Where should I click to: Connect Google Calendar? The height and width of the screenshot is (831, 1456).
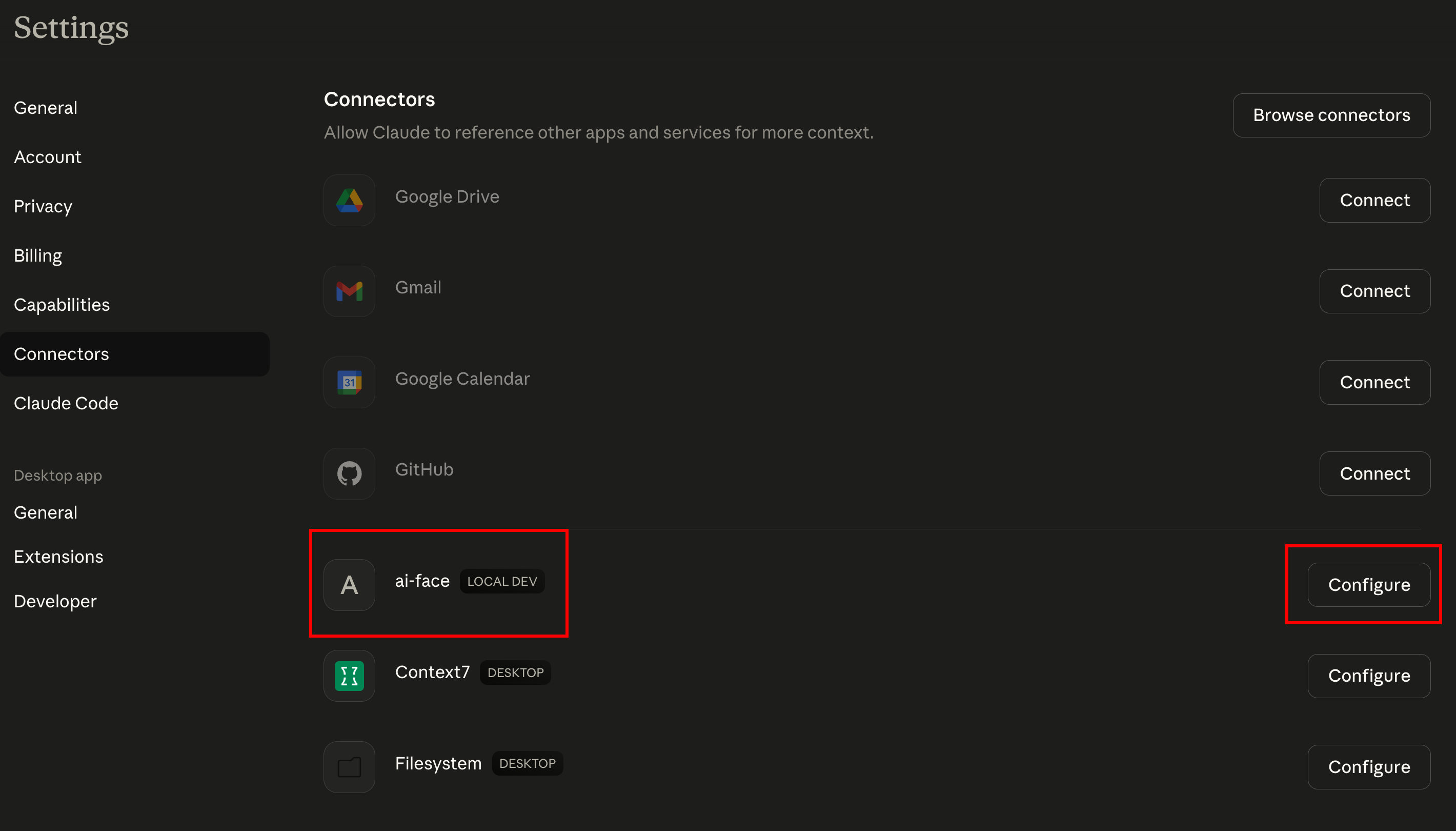pos(1374,382)
